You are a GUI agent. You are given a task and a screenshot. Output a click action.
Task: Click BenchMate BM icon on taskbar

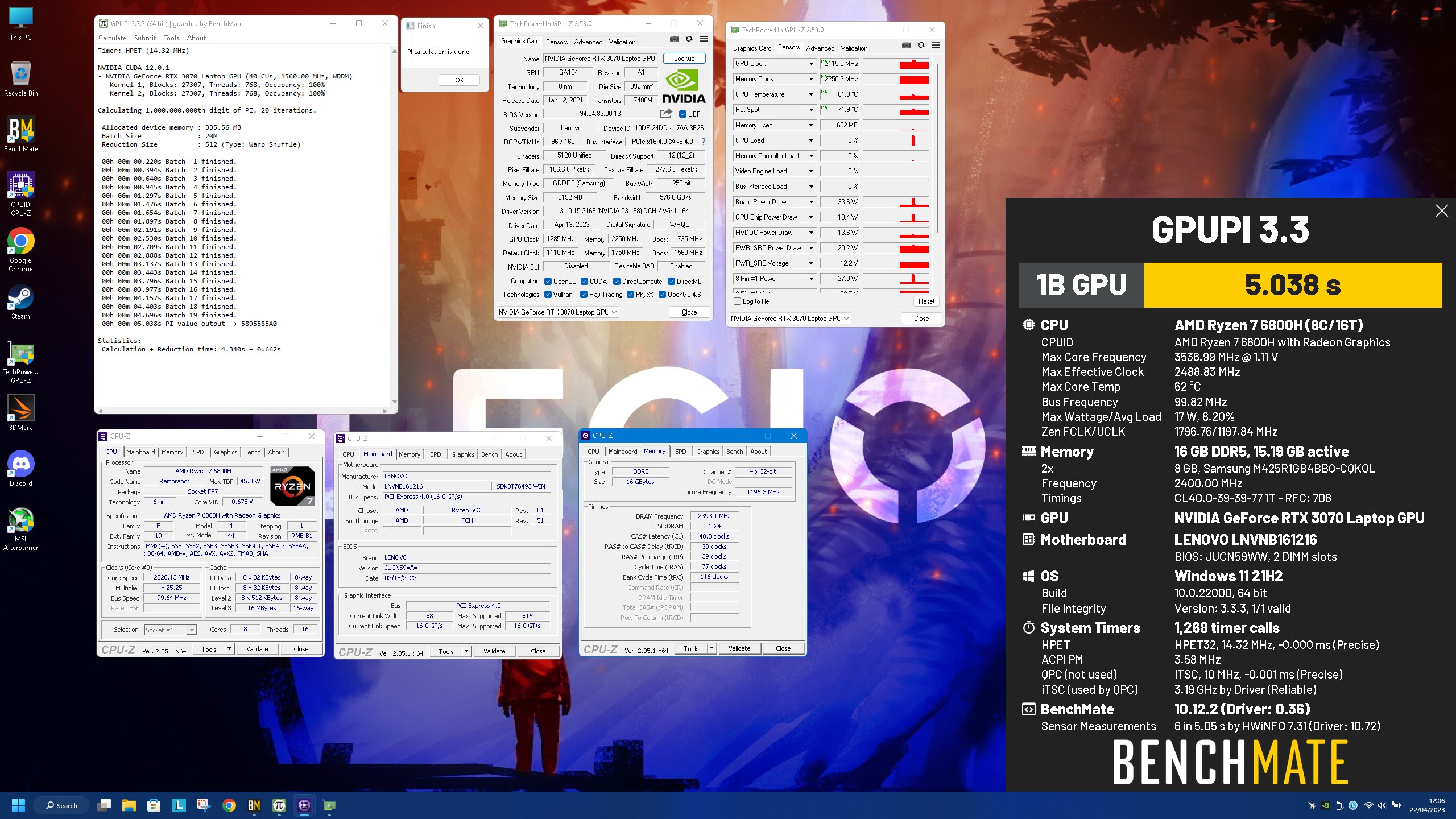pos(254,805)
